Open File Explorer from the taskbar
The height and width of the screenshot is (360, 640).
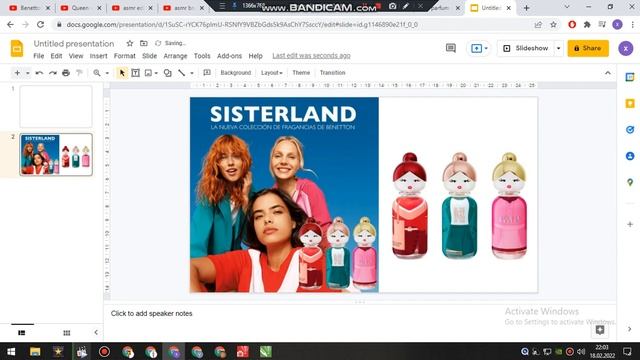tap(35, 351)
